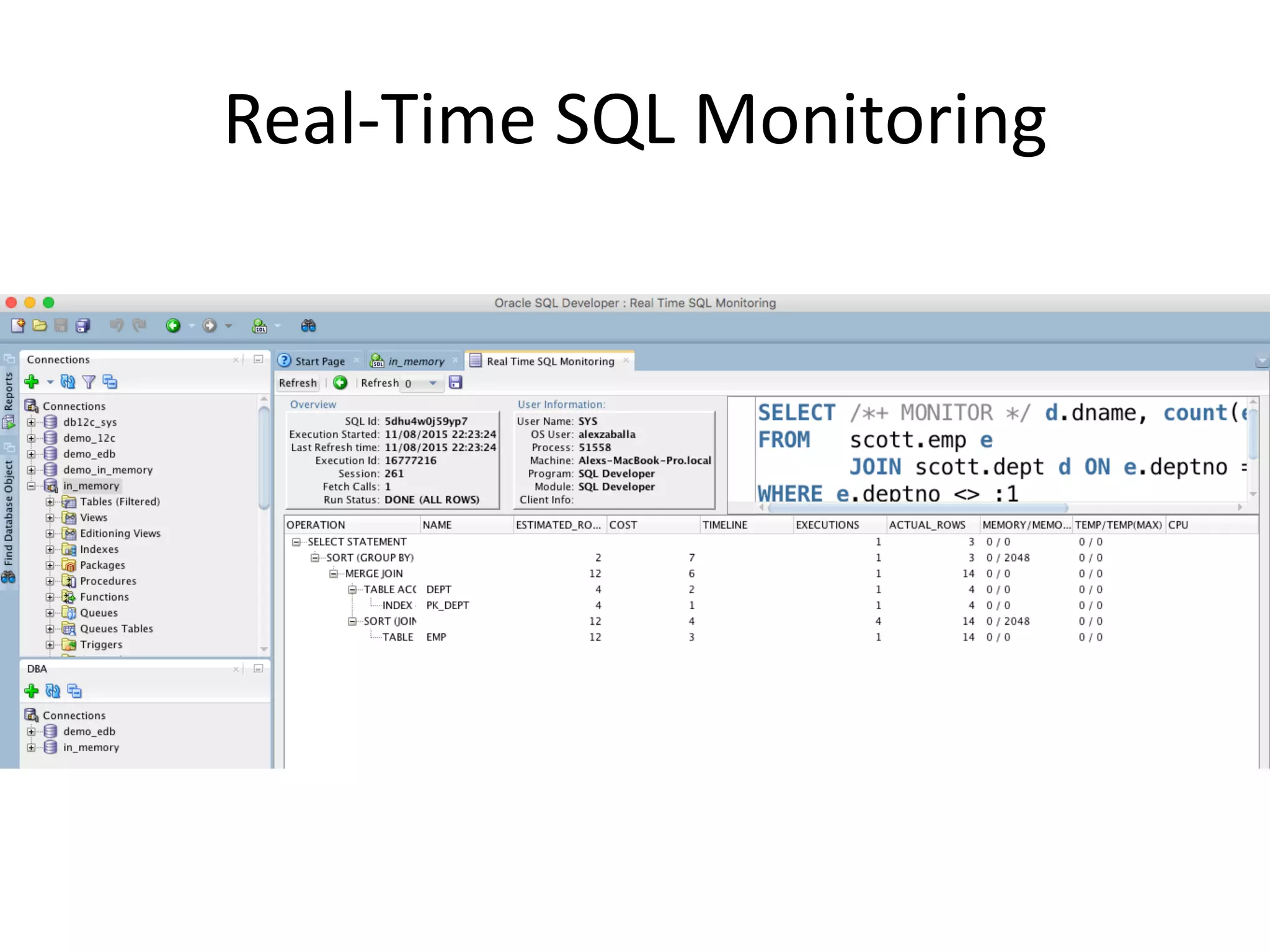Image resolution: width=1270 pixels, height=952 pixels.
Task: Click the TIMELINE column header
Action: [x=747, y=525]
